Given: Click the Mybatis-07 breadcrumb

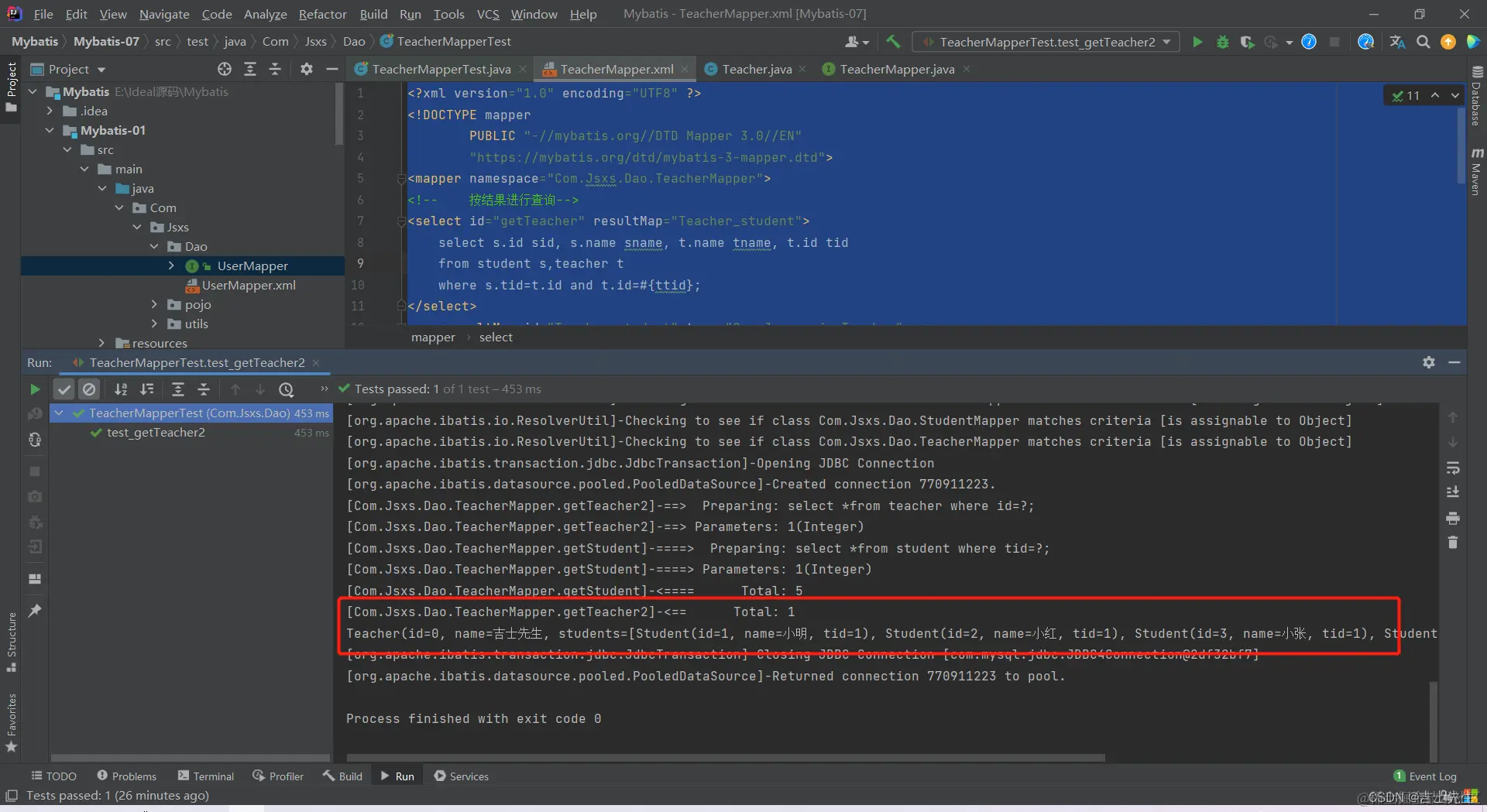Looking at the screenshot, I should [106, 42].
